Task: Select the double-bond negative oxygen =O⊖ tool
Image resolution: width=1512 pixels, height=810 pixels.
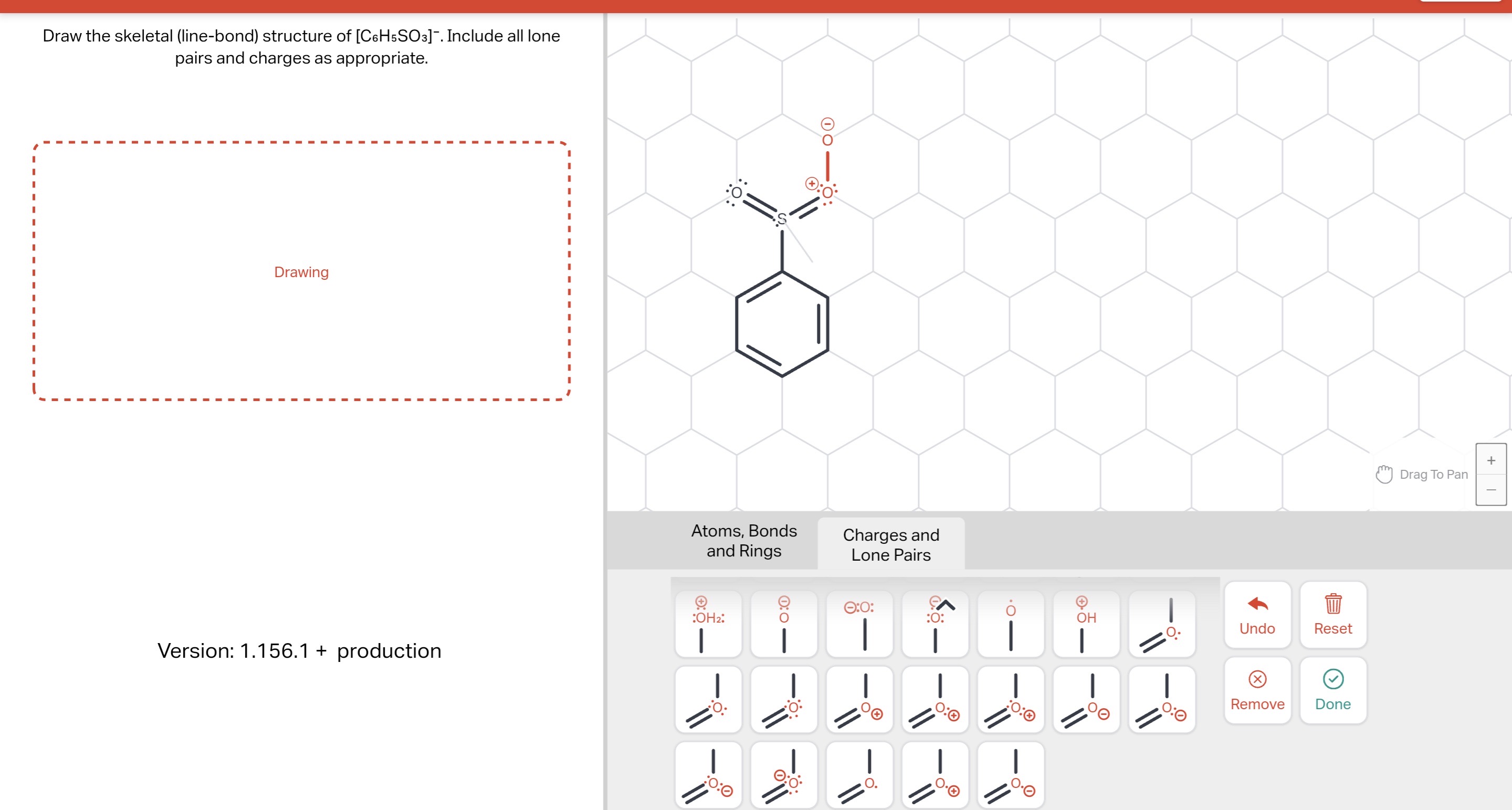Action: (x=1090, y=707)
